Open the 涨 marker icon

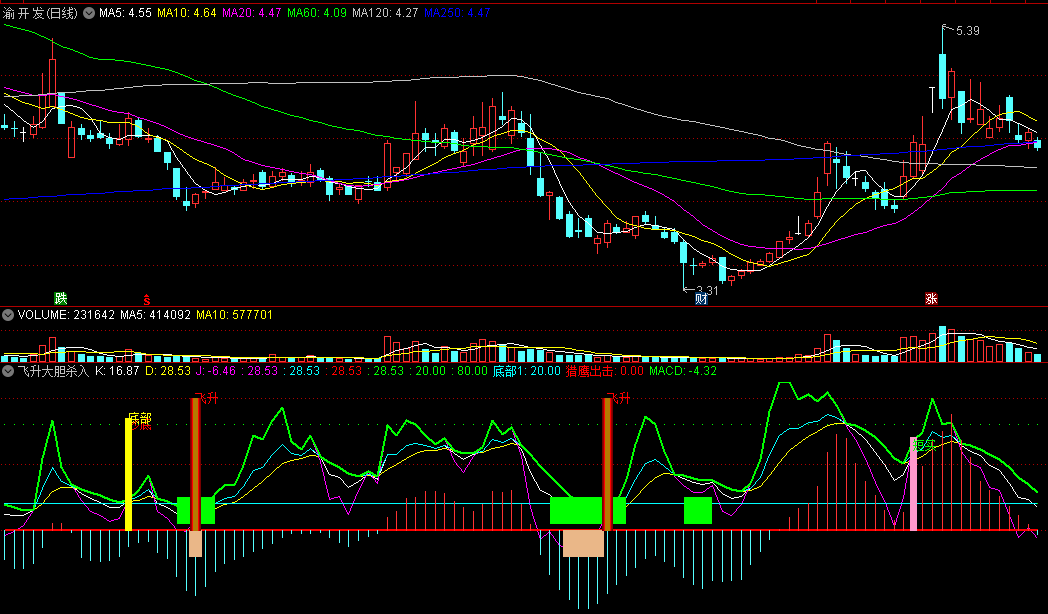(931, 299)
